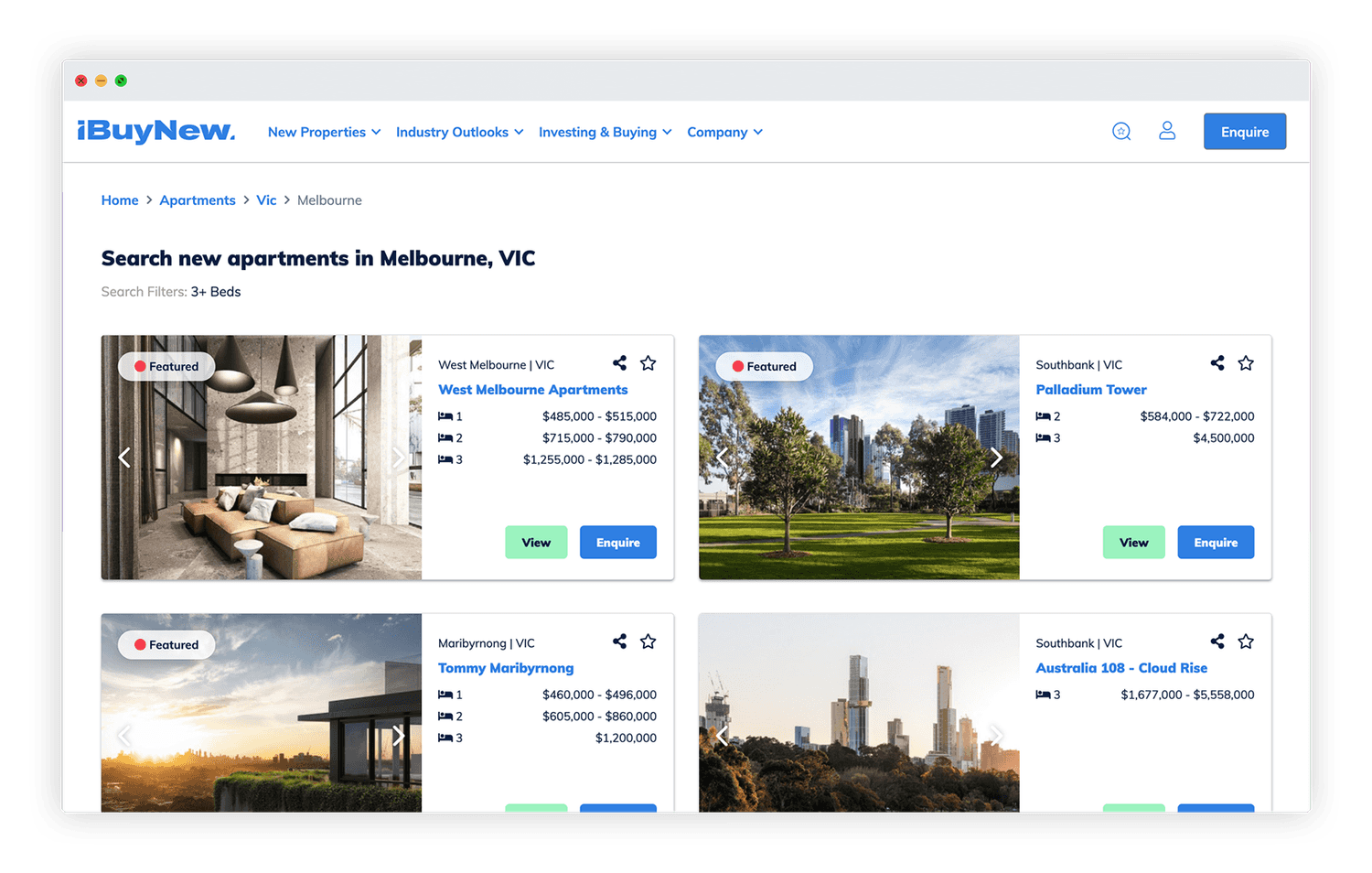The height and width of the screenshot is (873, 1372).
Task: Expand the Company menu
Action: tap(724, 132)
